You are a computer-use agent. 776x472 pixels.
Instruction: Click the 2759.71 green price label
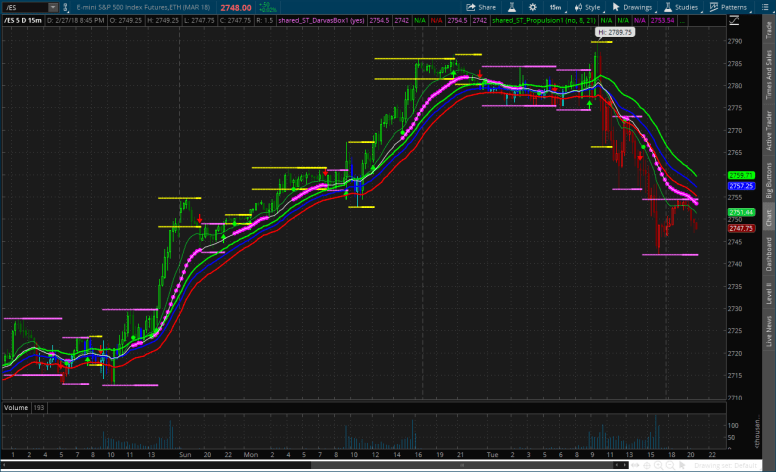click(741, 175)
